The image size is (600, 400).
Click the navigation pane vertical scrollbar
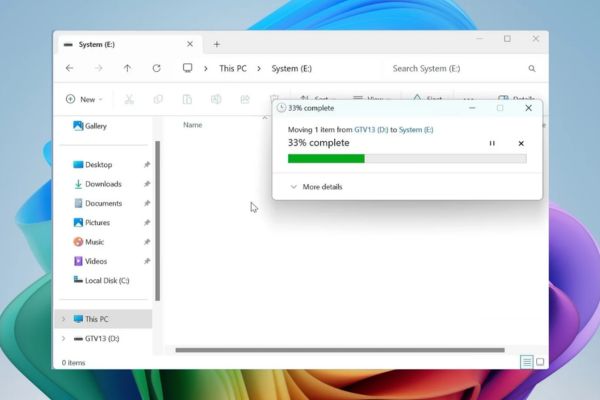coord(158,221)
